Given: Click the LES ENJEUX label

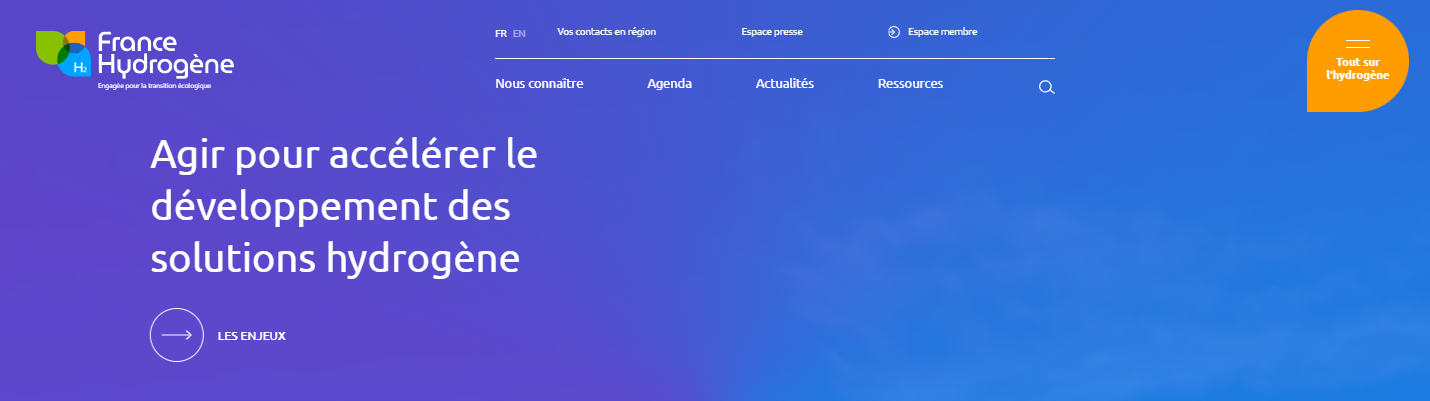Looking at the screenshot, I should [252, 336].
